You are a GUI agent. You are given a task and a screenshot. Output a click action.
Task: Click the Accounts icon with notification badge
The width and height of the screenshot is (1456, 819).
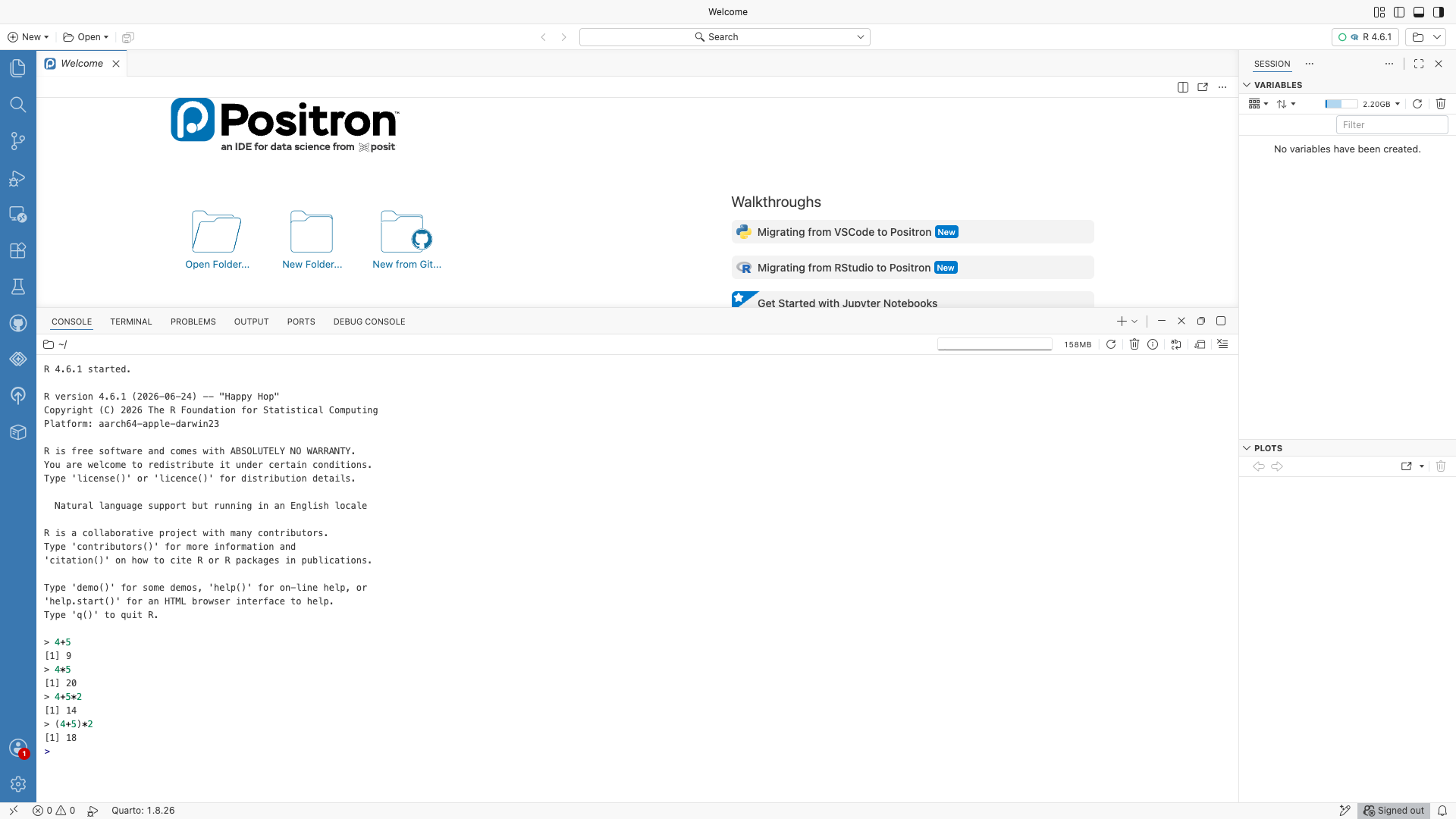tap(18, 748)
